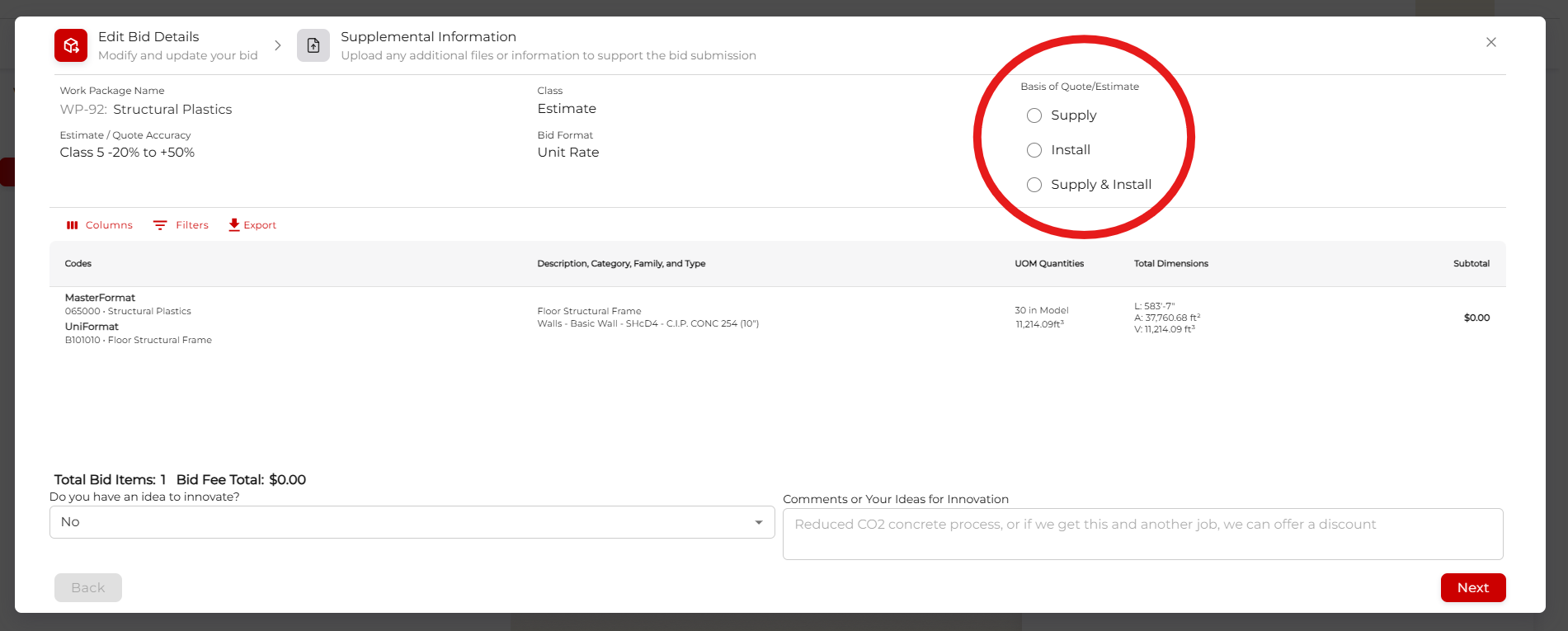Click the V: 11,214.09 ft³ dimension value
Viewport: 1568px width, 631px height.
coord(1165,329)
